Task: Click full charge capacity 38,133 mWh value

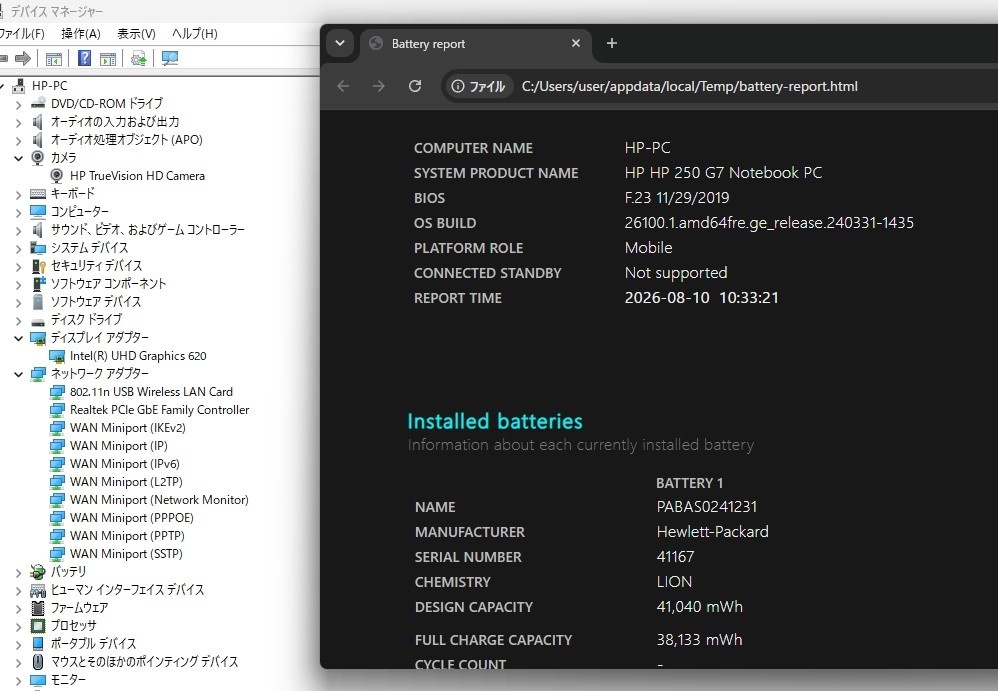Action: click(699, 639)
